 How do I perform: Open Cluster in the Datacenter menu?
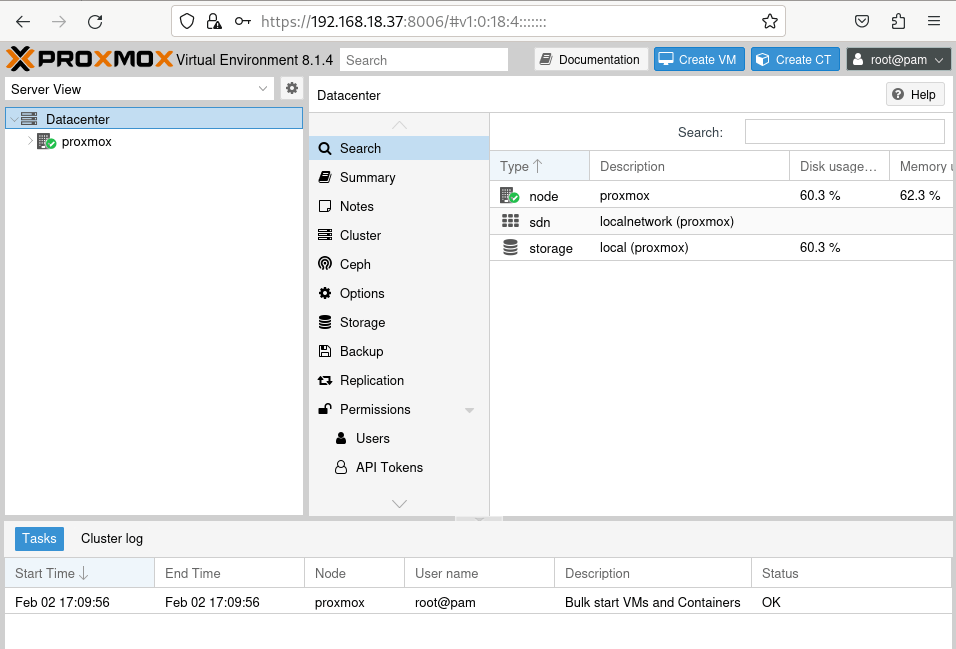click(x=399, y=235)
